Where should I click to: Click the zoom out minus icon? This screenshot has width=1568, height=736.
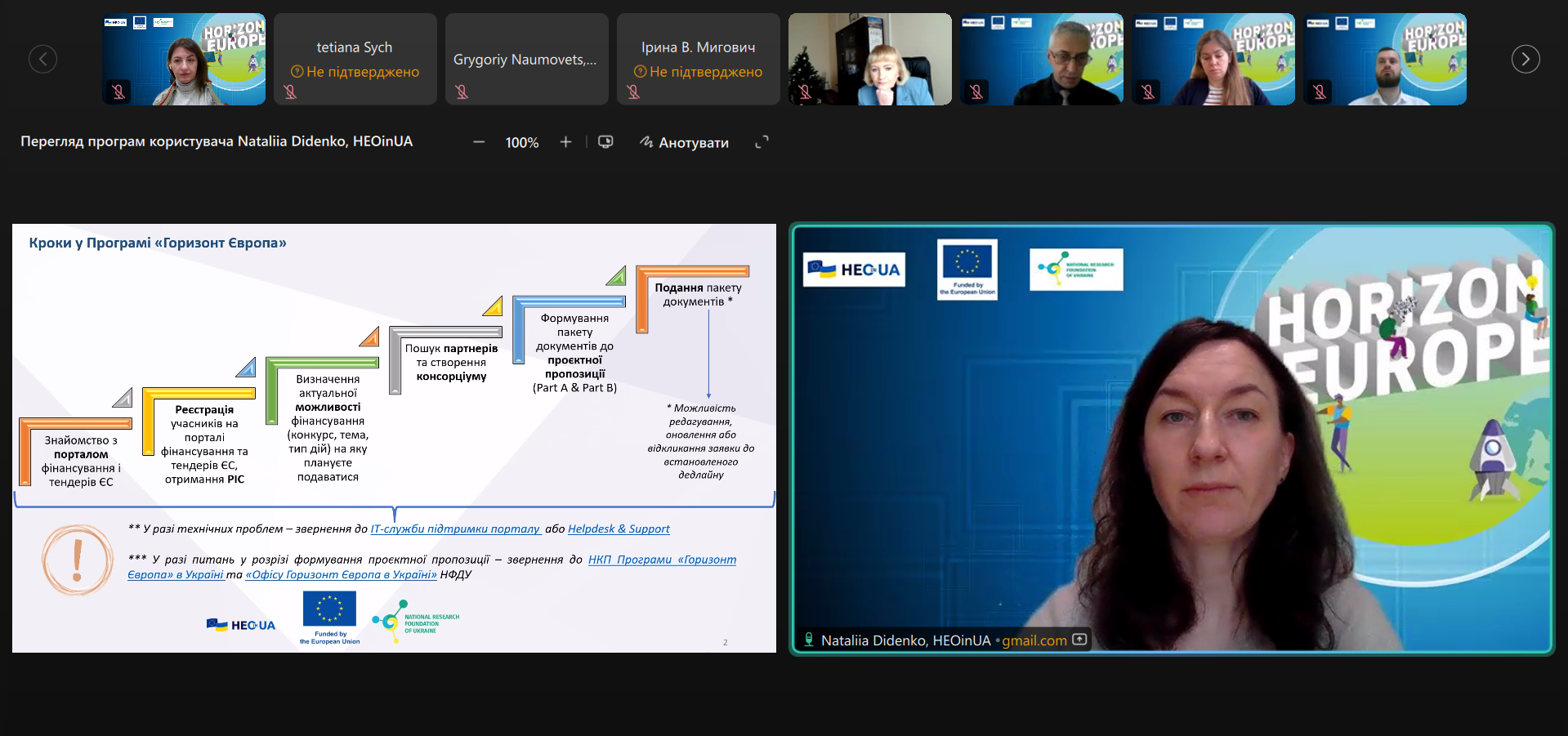point(479,142)
